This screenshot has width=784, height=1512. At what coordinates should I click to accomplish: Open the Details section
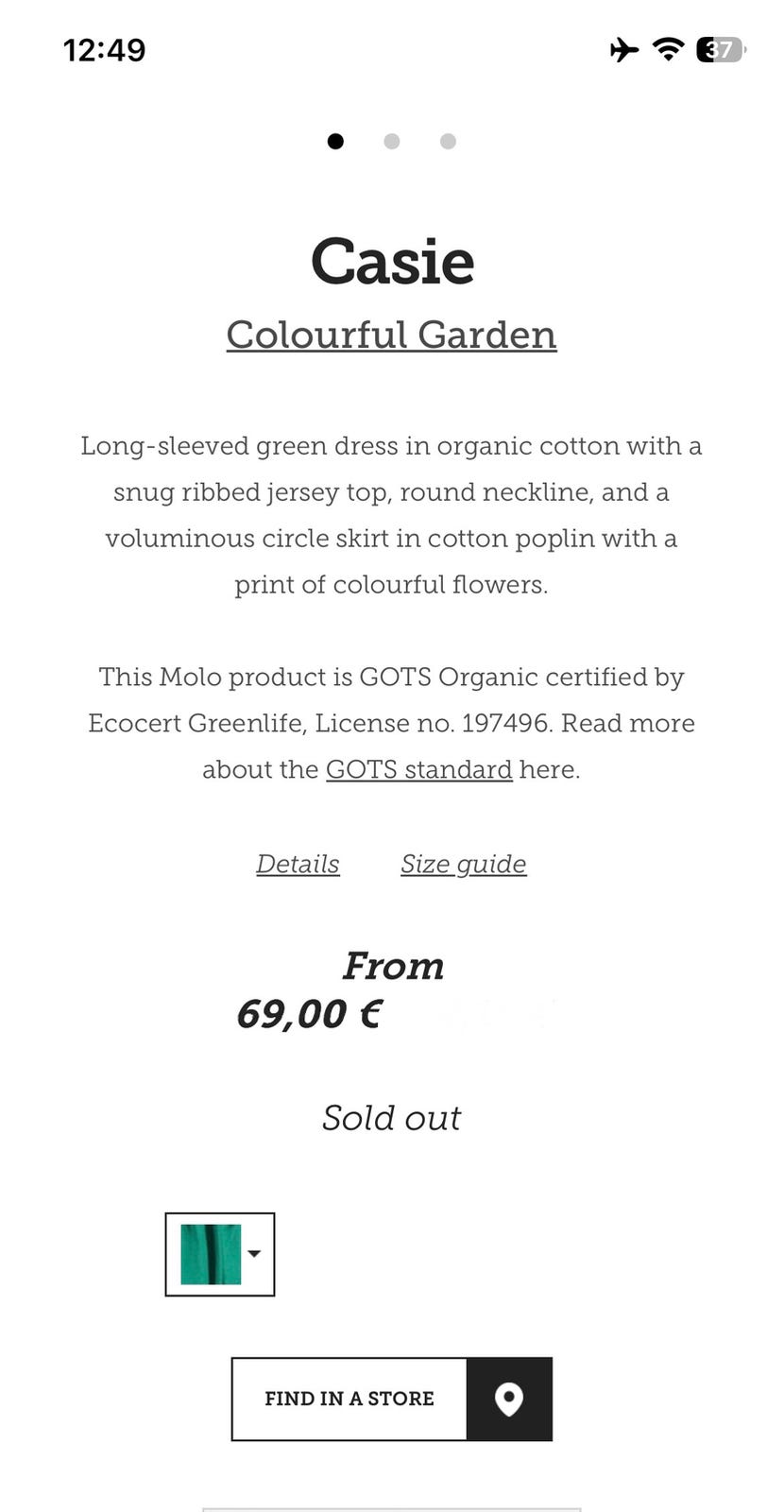(x=298, y=864)
